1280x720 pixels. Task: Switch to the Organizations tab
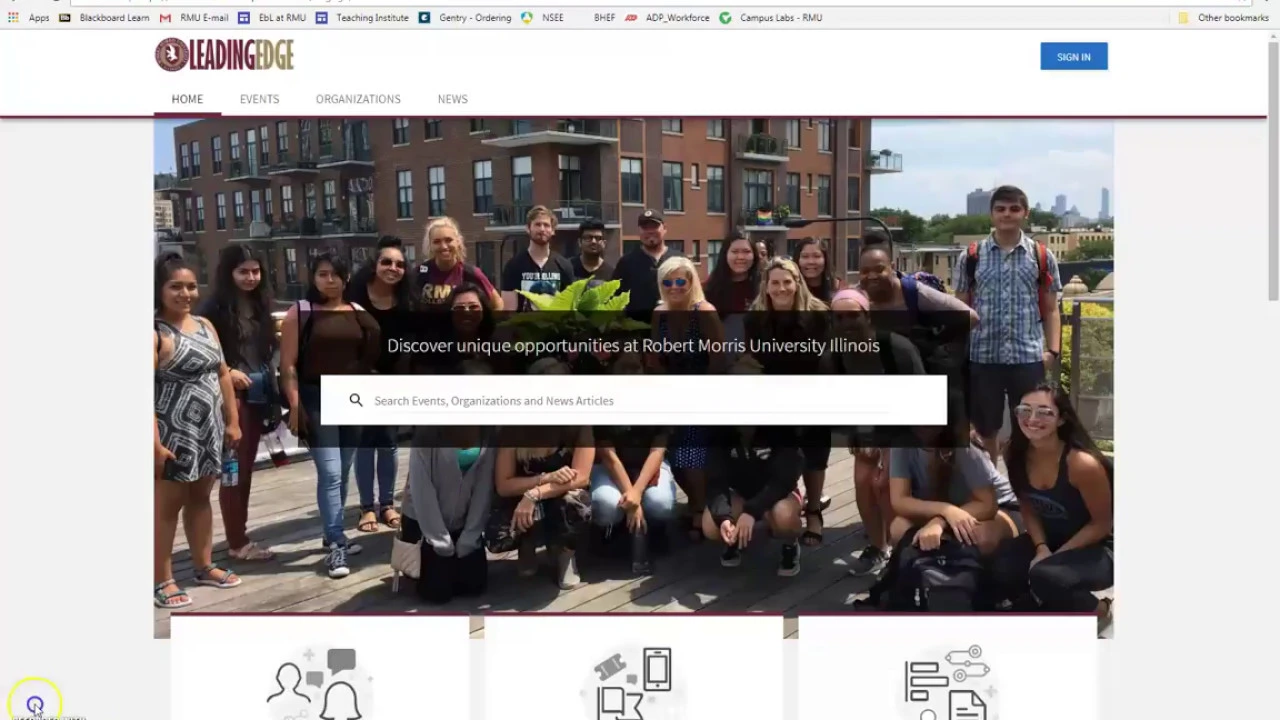(x=358, y=99)
